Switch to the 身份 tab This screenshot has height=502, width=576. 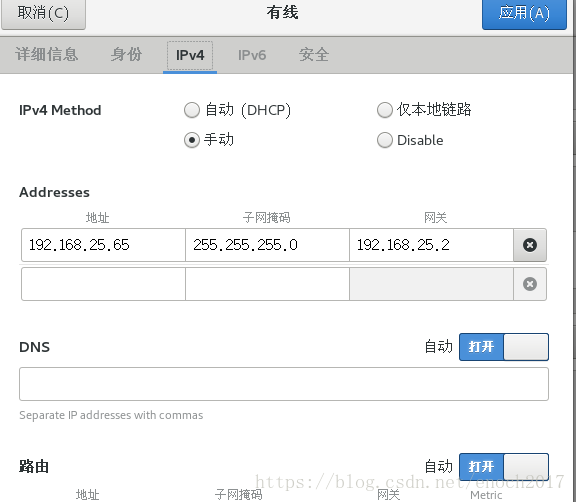click(x=126, y=55)
